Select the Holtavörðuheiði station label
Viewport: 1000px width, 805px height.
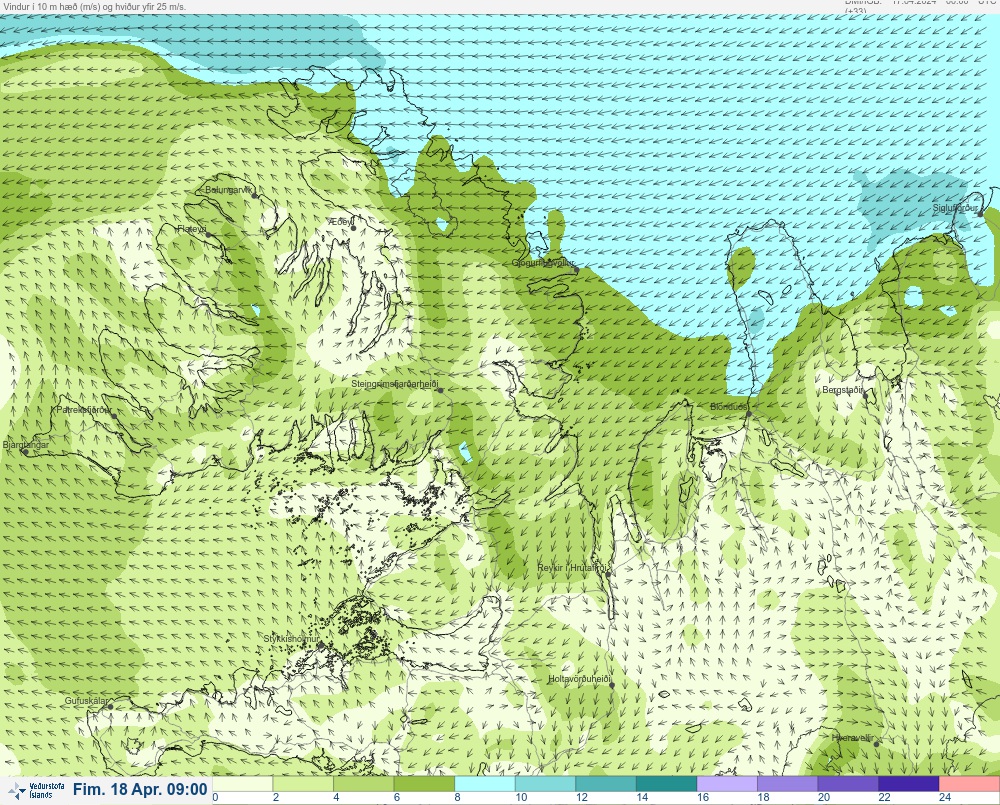[580, 679]
